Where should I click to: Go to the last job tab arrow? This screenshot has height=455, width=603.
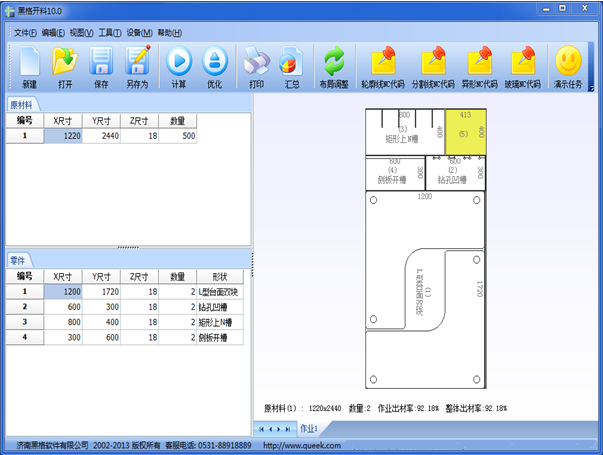[287, 428]
